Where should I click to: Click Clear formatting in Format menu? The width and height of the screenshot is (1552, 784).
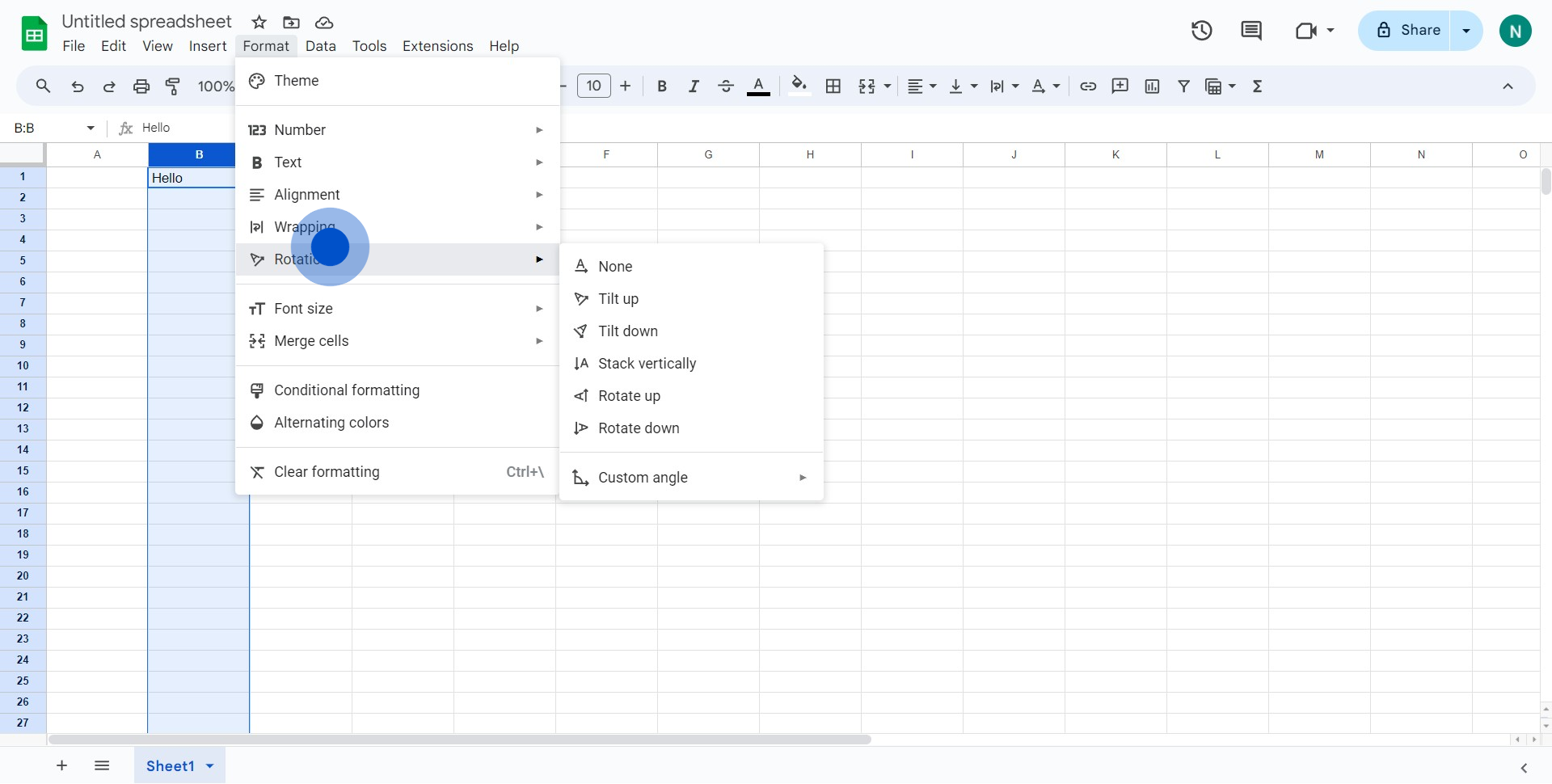click(327, 472)
